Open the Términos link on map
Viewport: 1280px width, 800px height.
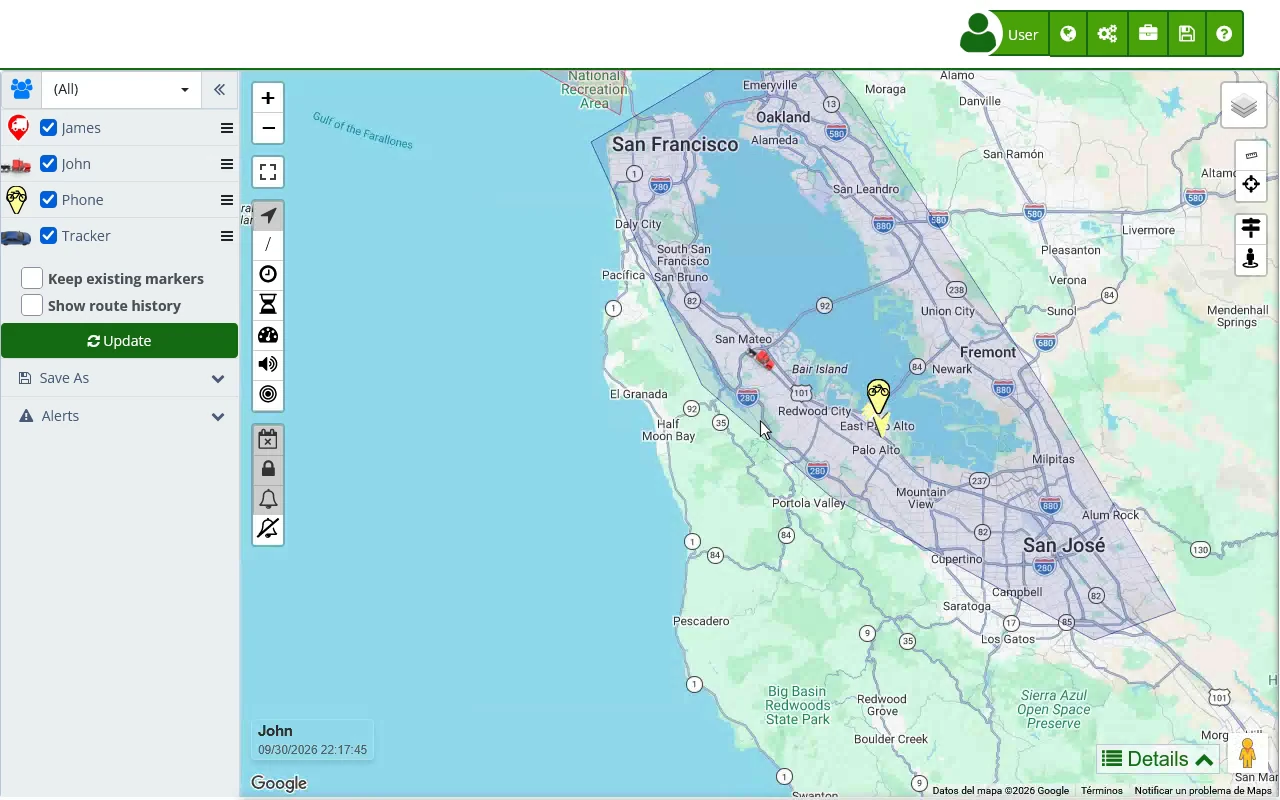(x=1101, y=791)
